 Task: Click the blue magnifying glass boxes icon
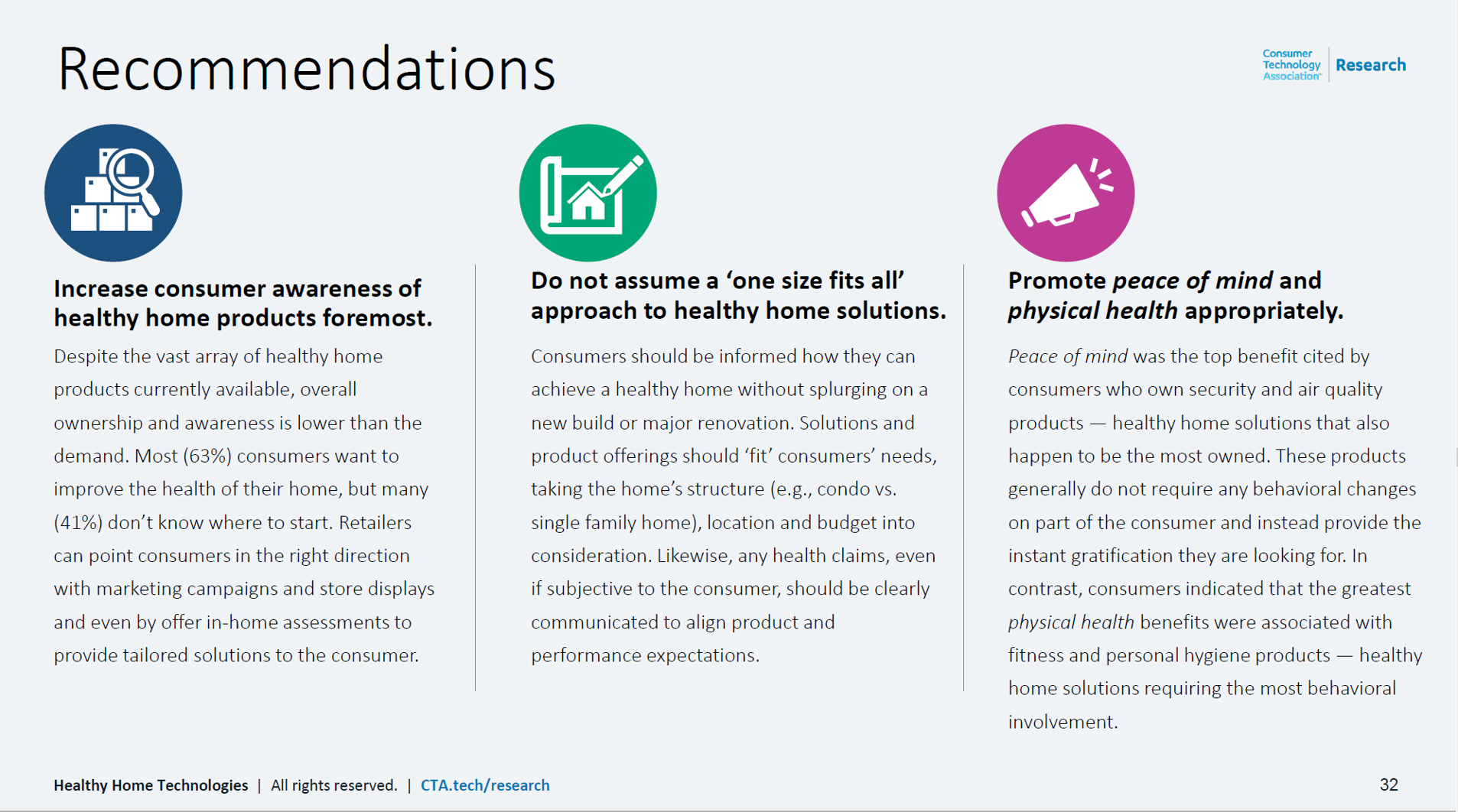click(113, 193)
